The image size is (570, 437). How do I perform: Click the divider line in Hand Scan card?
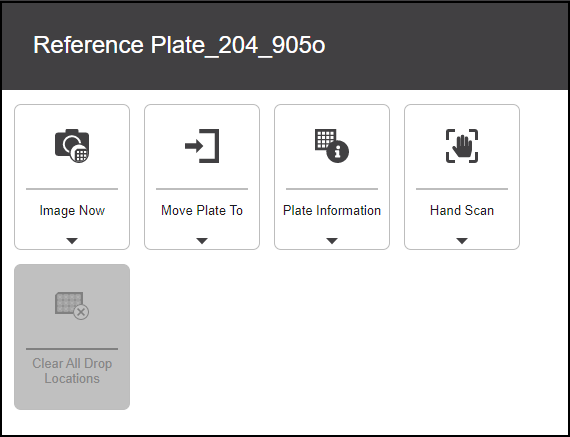click(462, 189)
